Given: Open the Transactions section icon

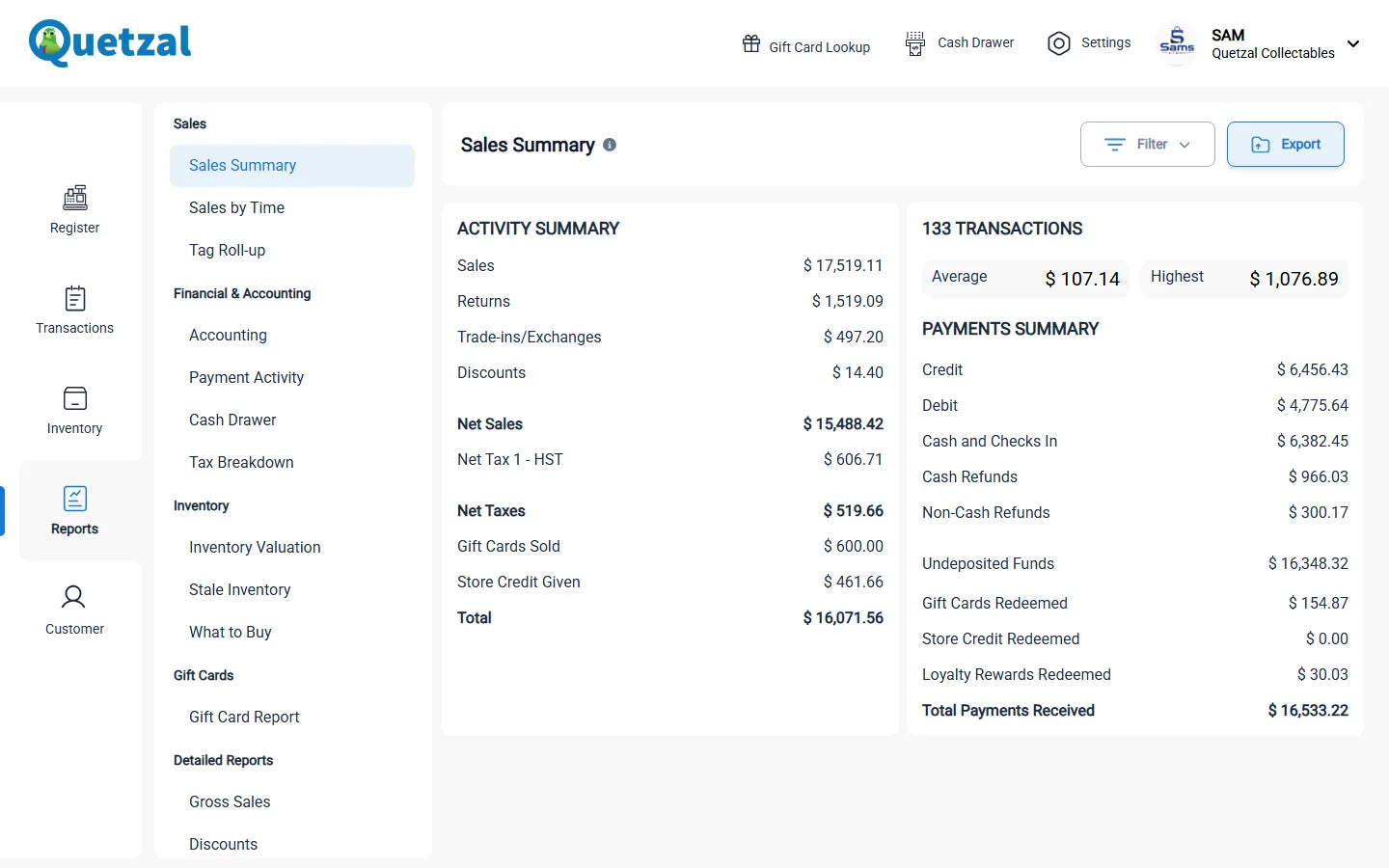Looking at the screenshot, I should pyautogui.click(x=74, y=298).
